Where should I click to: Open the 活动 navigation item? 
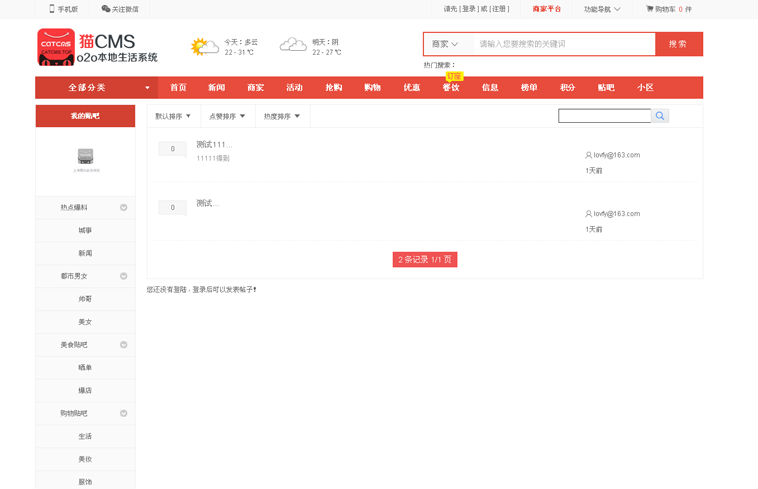click(x=294, y=87)
